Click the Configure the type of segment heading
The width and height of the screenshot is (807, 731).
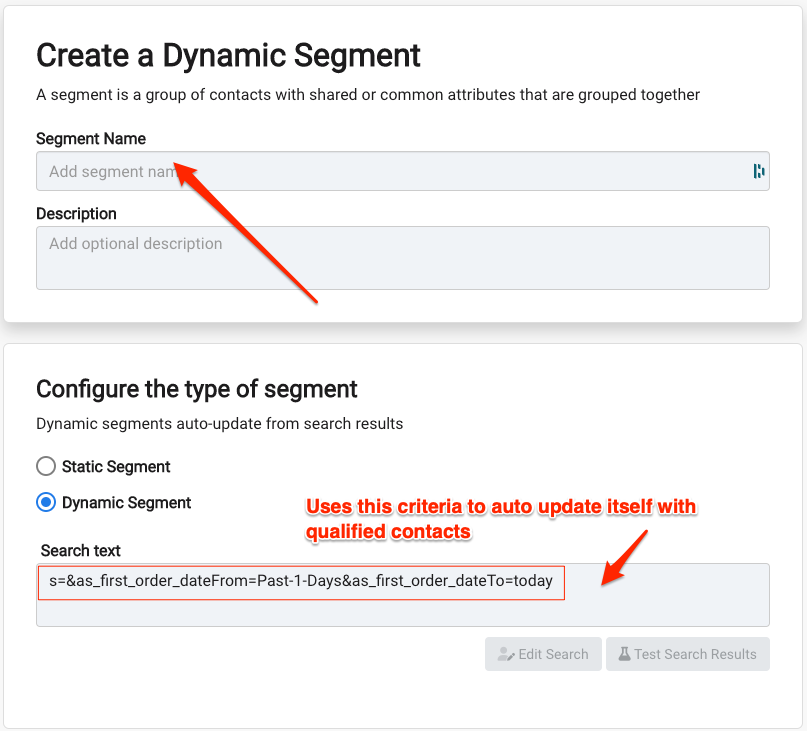coord(197,389)
